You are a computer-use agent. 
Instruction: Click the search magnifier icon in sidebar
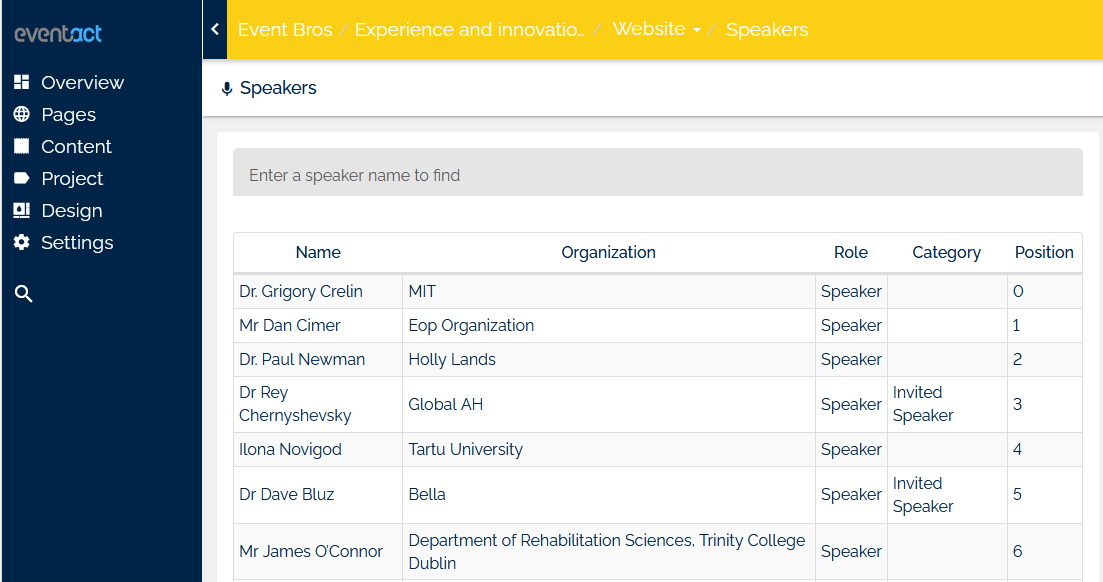[24, 293]
